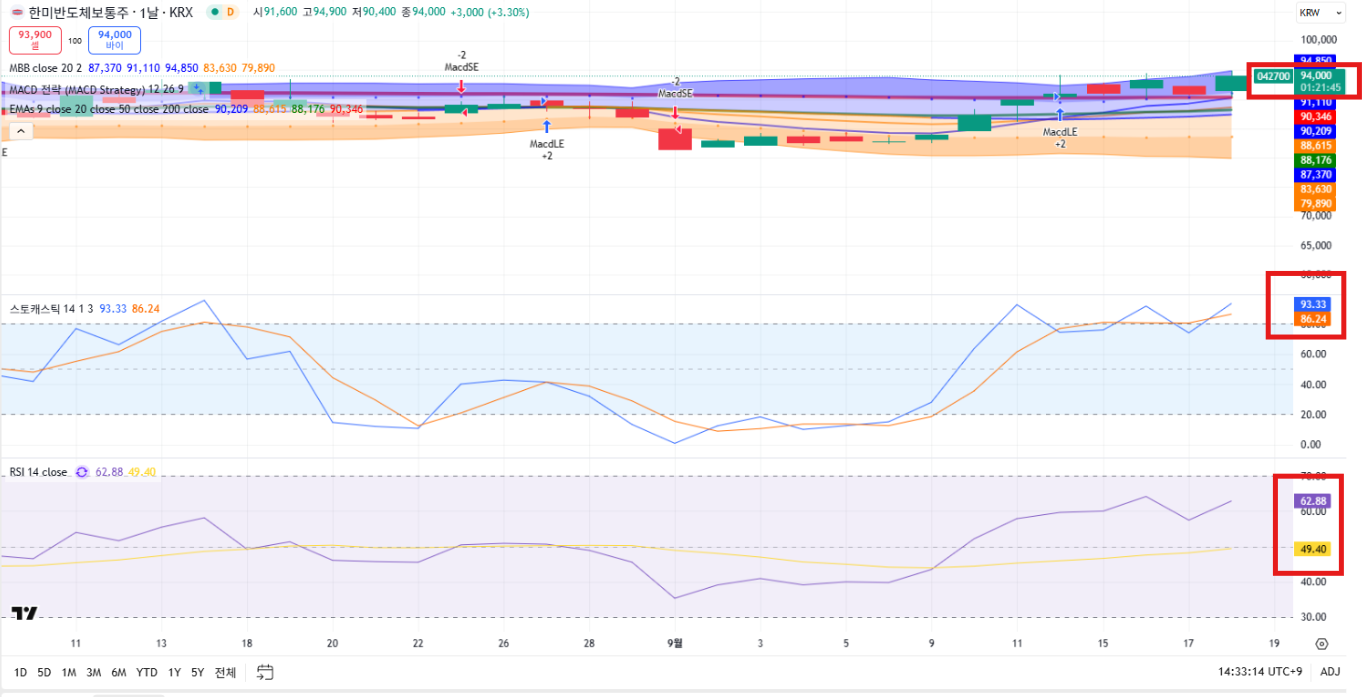Open the go-to-date calendar icon
Screen dimensions: 1363x697
[265, 672]
